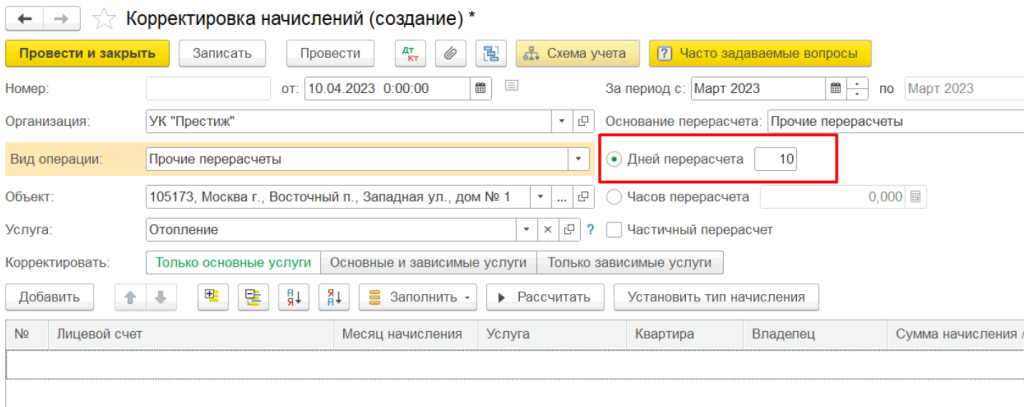The width and height of the screenshot is (1024, 407).
Task: Open calculator for Часов перерасчета
Action: coord(916,197)
